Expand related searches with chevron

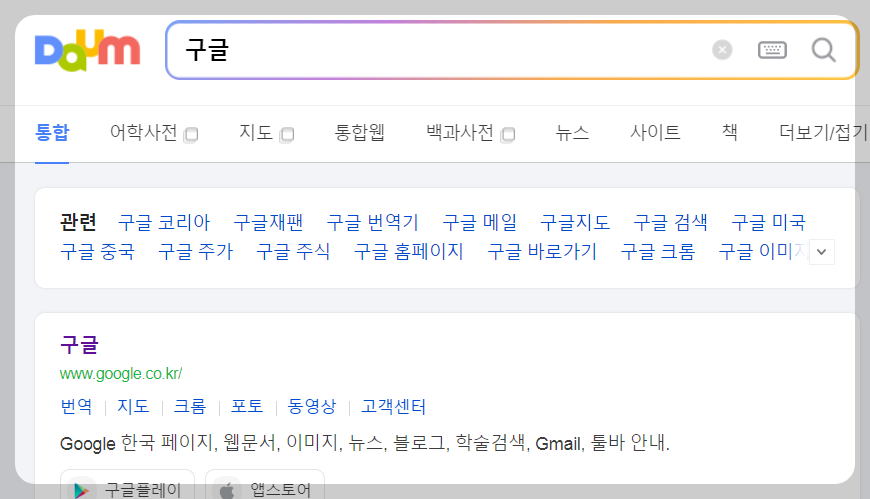[x=822, y=252]
